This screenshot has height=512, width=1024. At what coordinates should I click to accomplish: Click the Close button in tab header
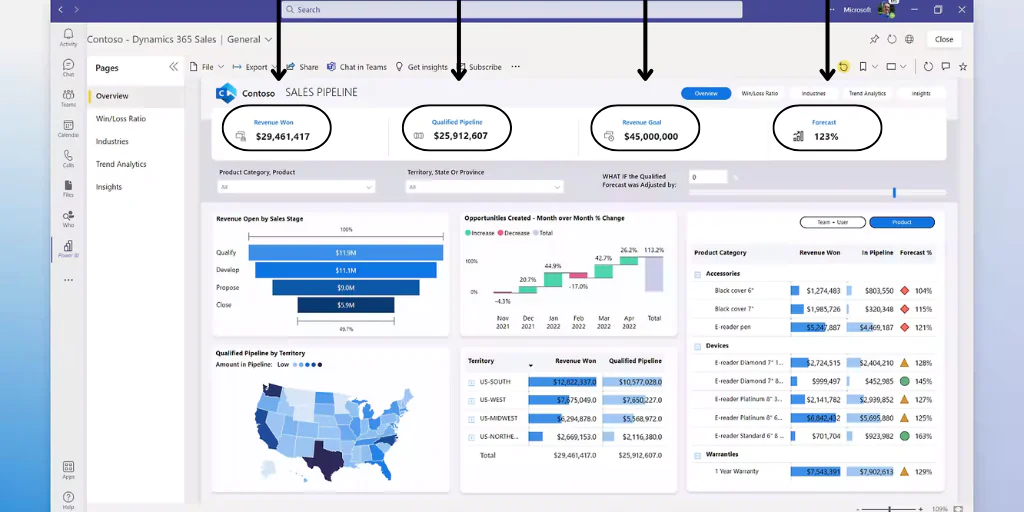944,39
